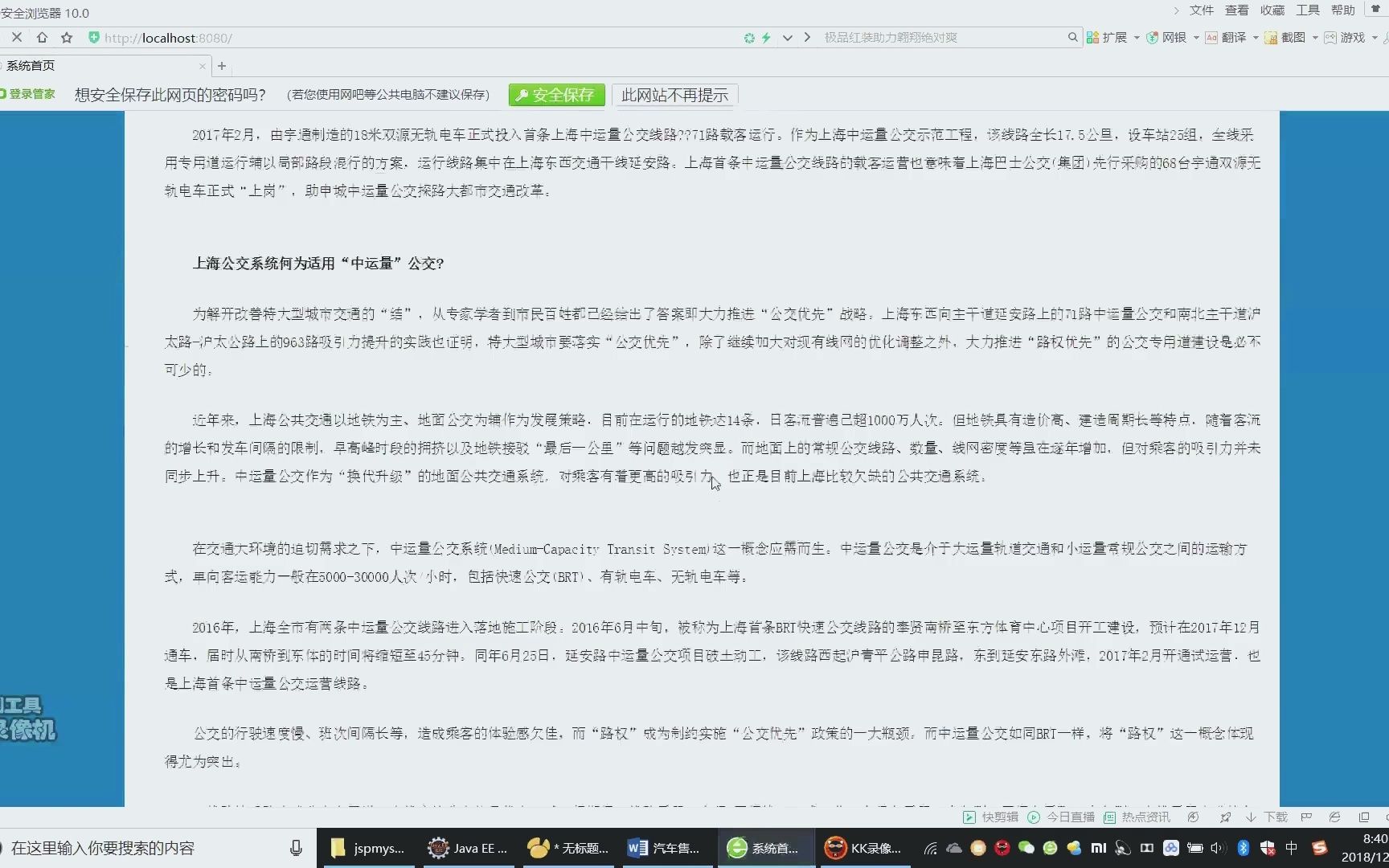This screenshot has height=868, width=1389.
Task: Open the 游戏 dropdown arrow
Action: point(1376,37)
